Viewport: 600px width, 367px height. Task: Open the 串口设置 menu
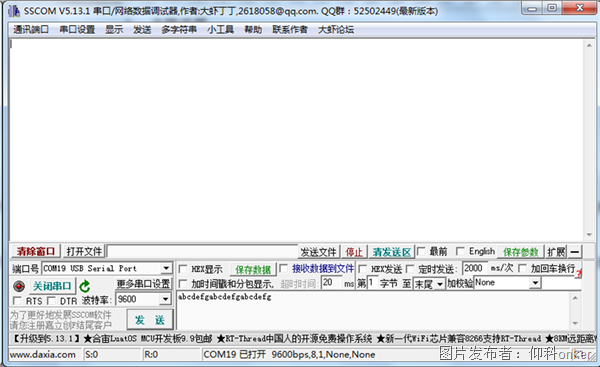click(x=77, y=29)
